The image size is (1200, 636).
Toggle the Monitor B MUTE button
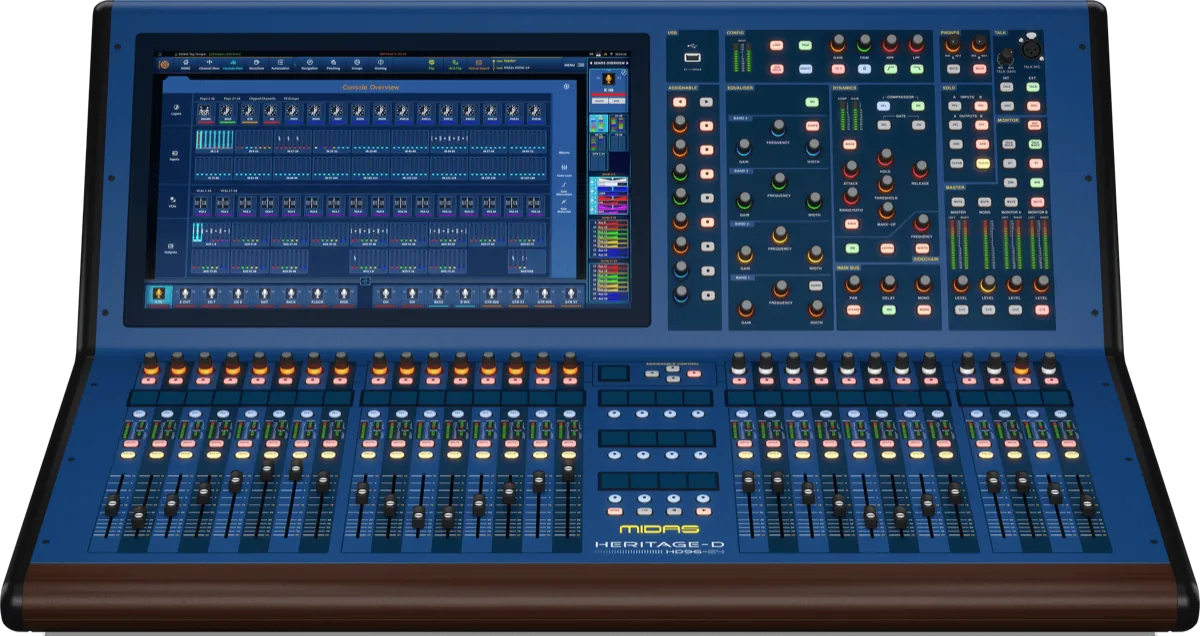[x=1037, y=202]
